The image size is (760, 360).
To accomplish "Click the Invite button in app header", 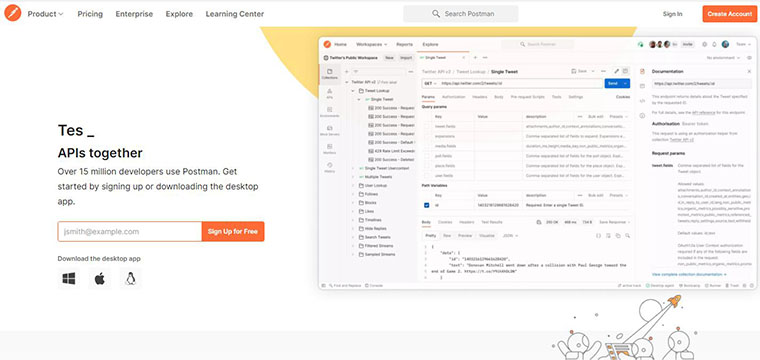I will point(687,44).
